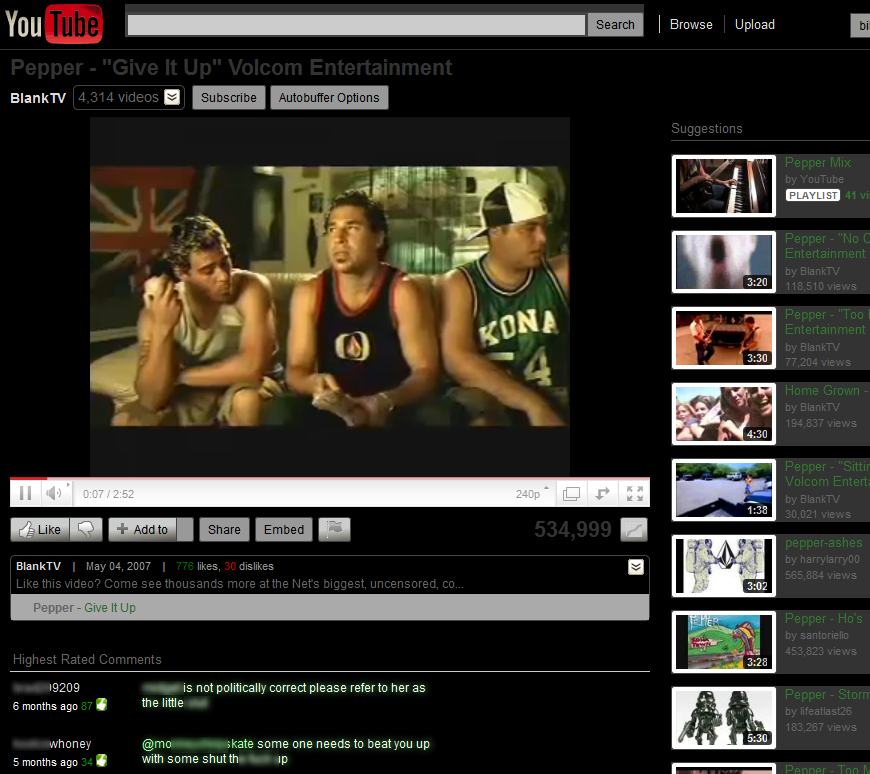870x774 pixels.
Task: Open the Home Grown title link
Action: pyautogui.click(x=827, y=391)
